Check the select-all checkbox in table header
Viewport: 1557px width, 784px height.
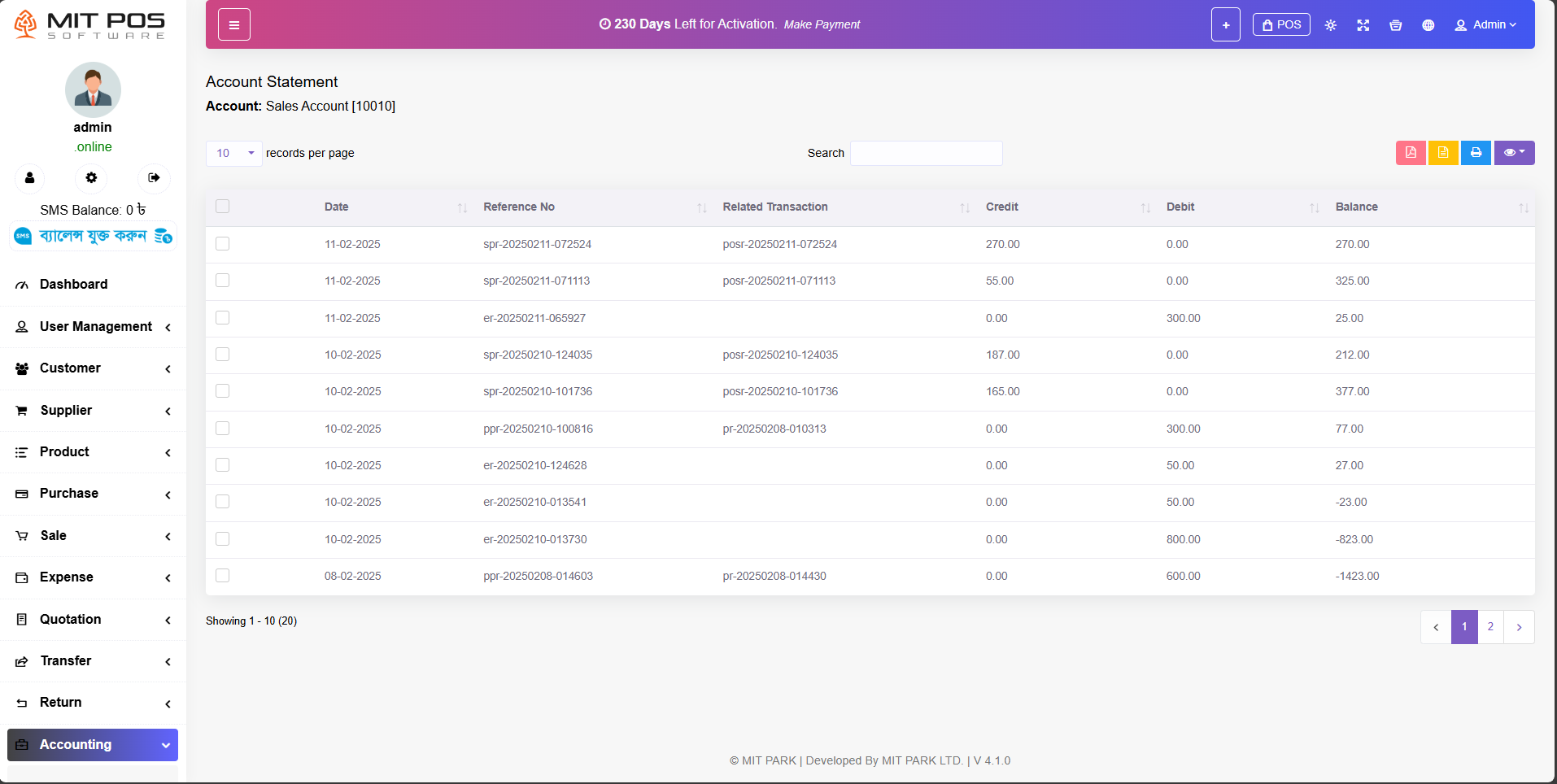click(223, 207)
